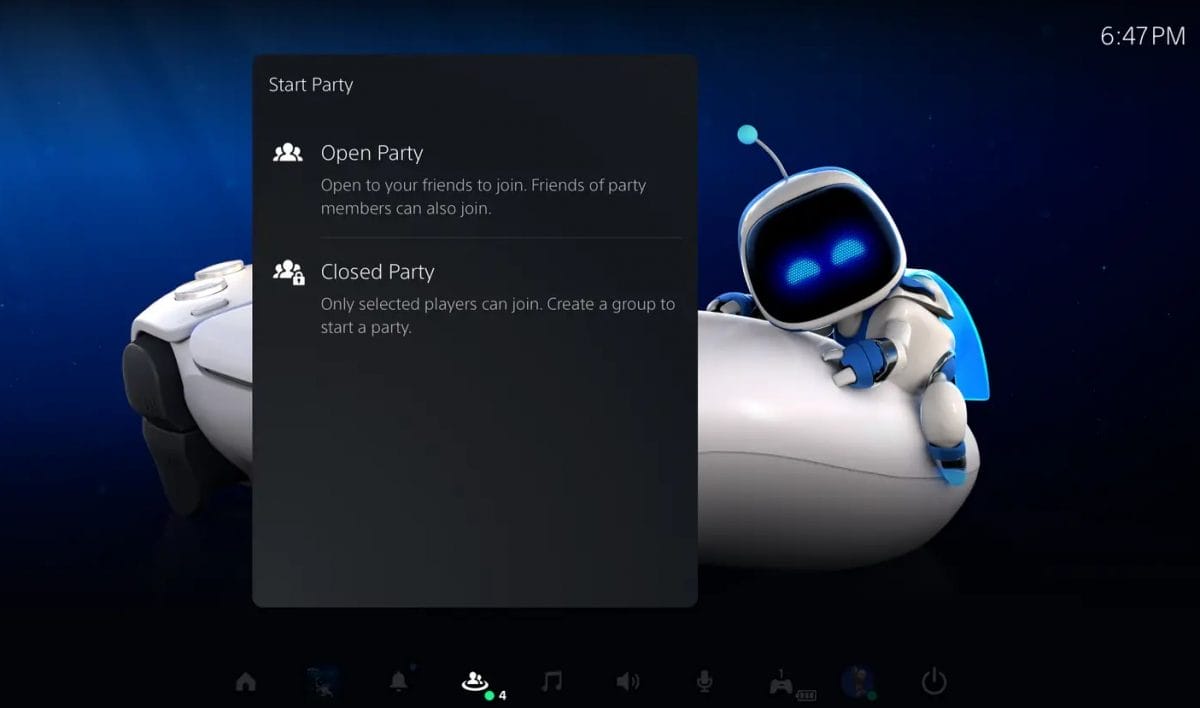Choose Open Party for friends to join
The image size is (1200, 708).
(372, 153)
